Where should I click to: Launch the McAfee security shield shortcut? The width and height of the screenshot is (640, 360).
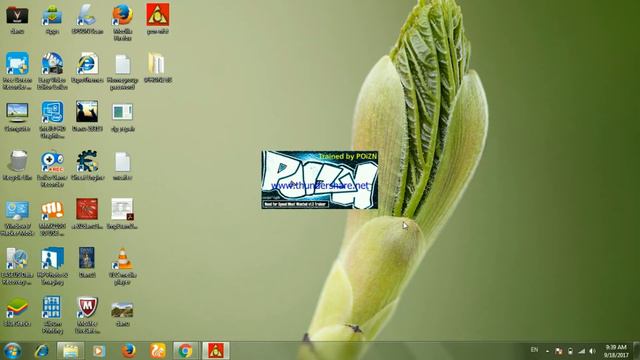tap(87, 307)
